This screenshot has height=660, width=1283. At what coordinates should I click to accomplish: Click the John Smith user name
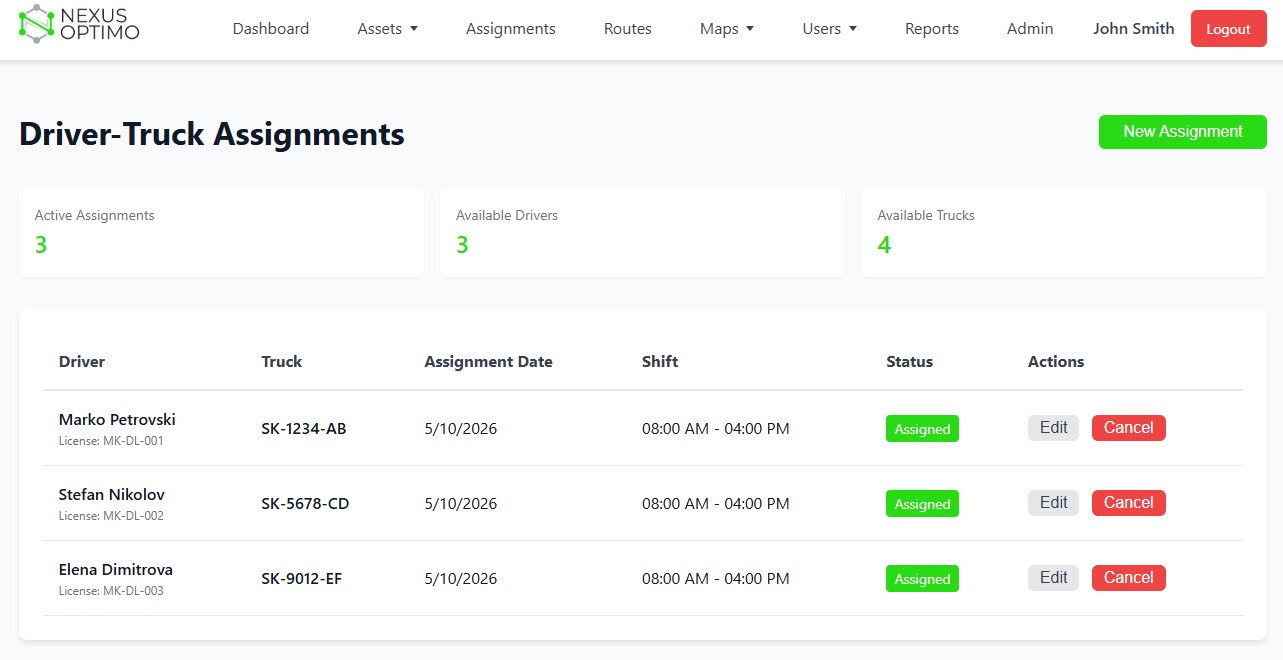[1134, 29]
